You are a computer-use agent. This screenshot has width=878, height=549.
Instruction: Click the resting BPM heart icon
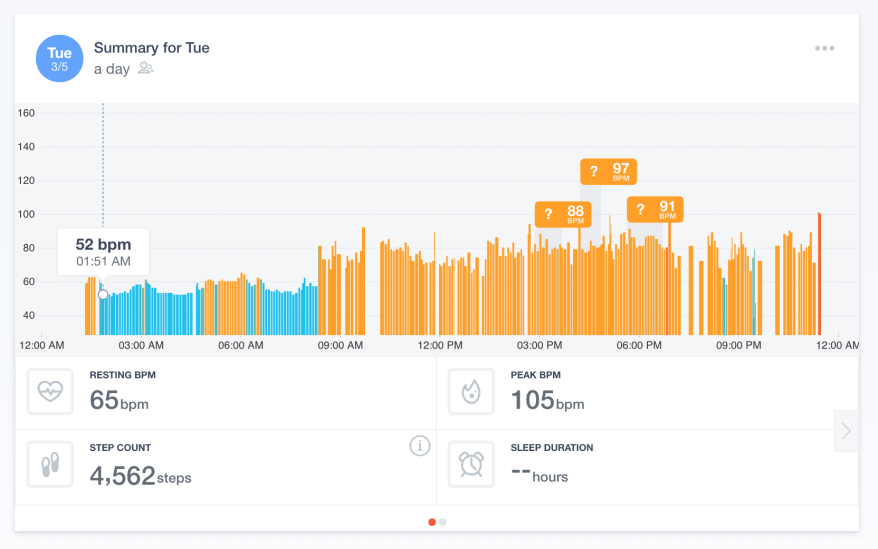click(x=50, y=392)
